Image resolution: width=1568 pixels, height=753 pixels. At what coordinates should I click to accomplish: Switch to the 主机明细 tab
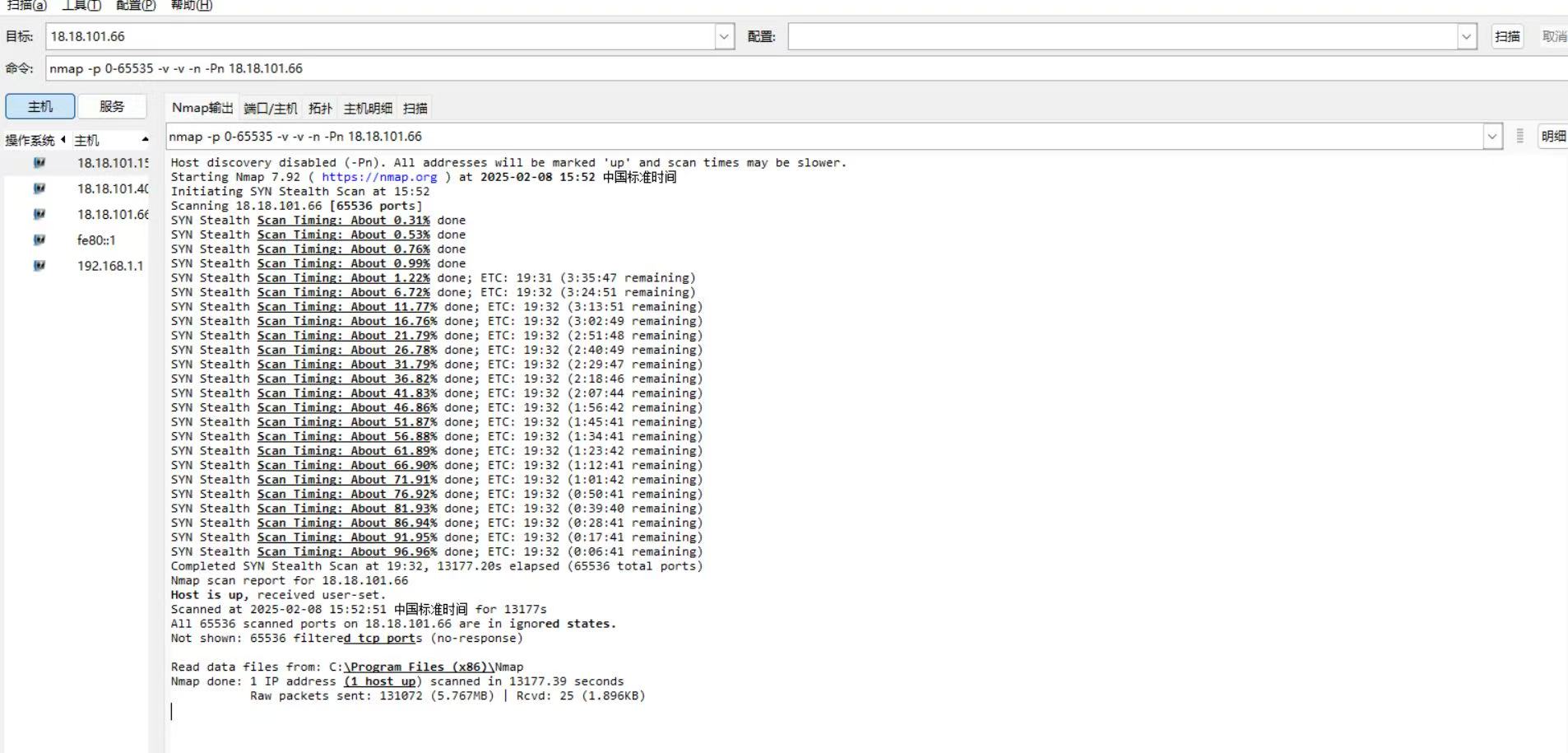click(368, 108)
